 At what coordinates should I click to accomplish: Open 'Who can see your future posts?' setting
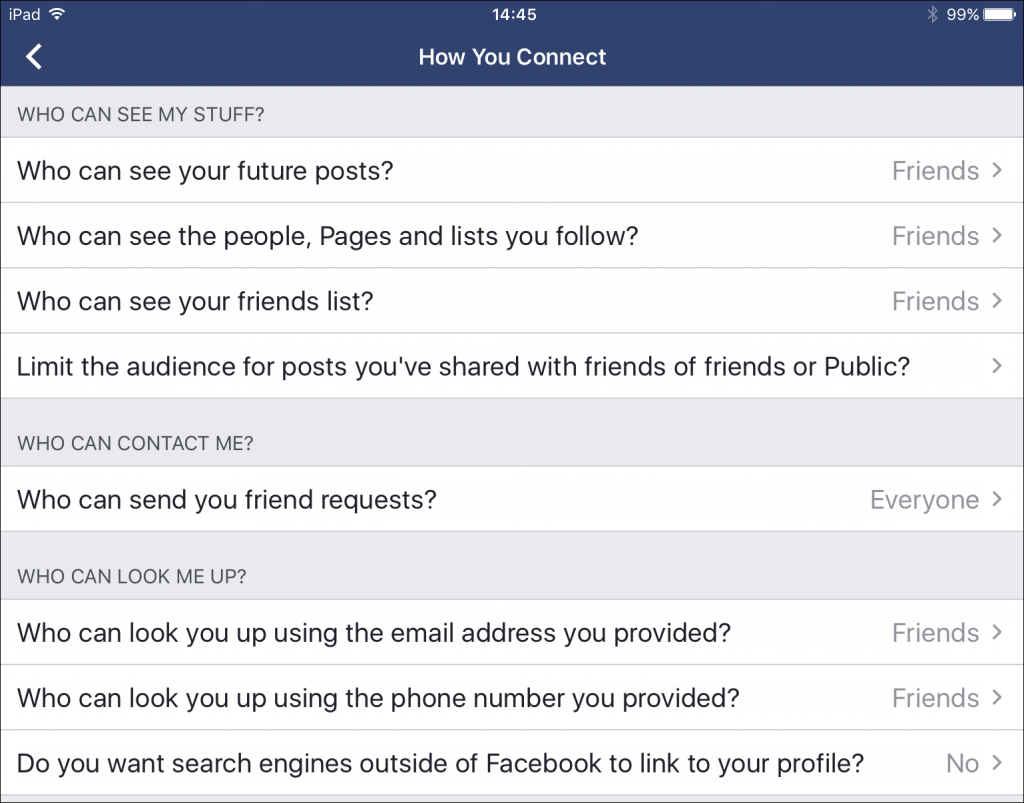pos(400,170)
